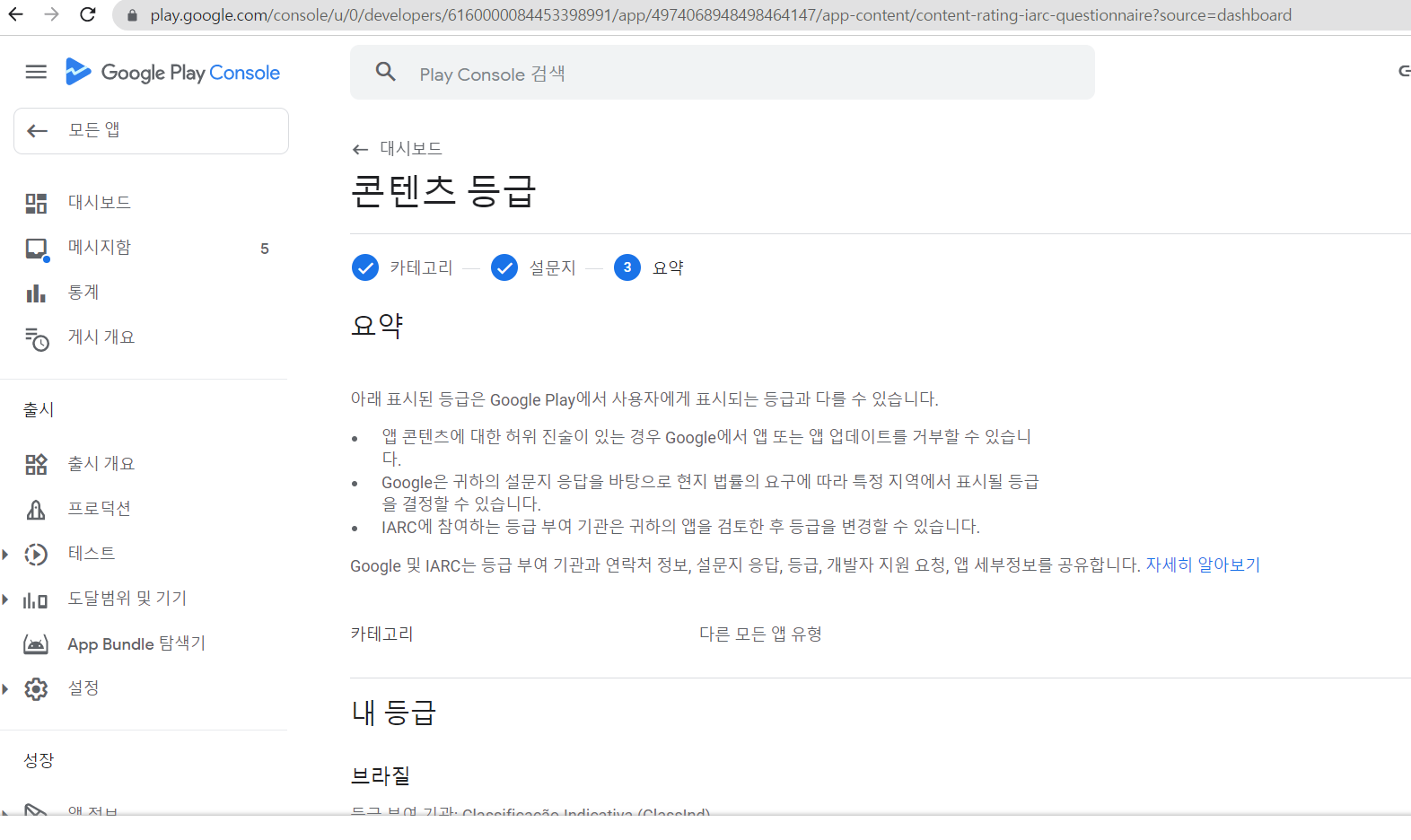Click the 게시 개요 clock icon
This screenshot has width=1411, height=840.
click(36, 338)
